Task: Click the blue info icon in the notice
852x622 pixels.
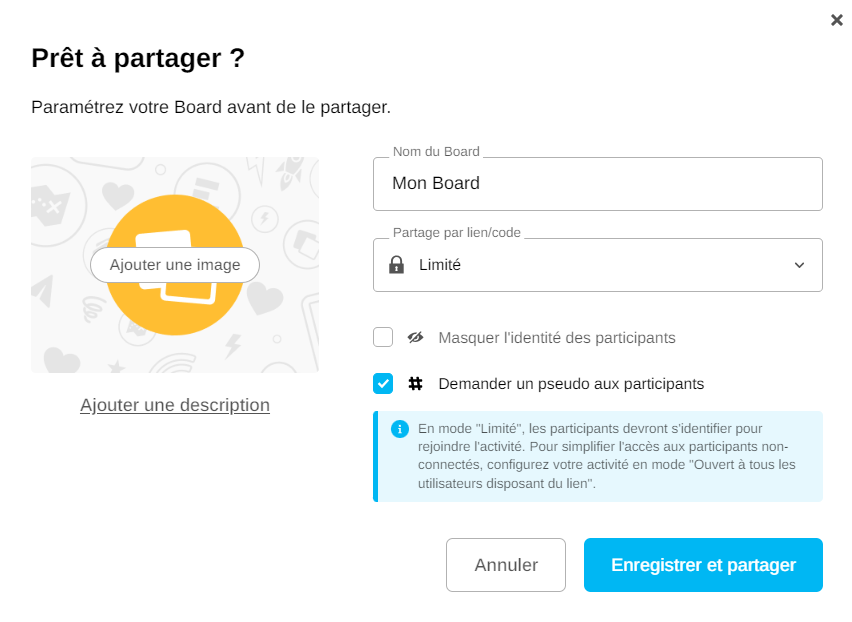Action: (x=400, y=429)
